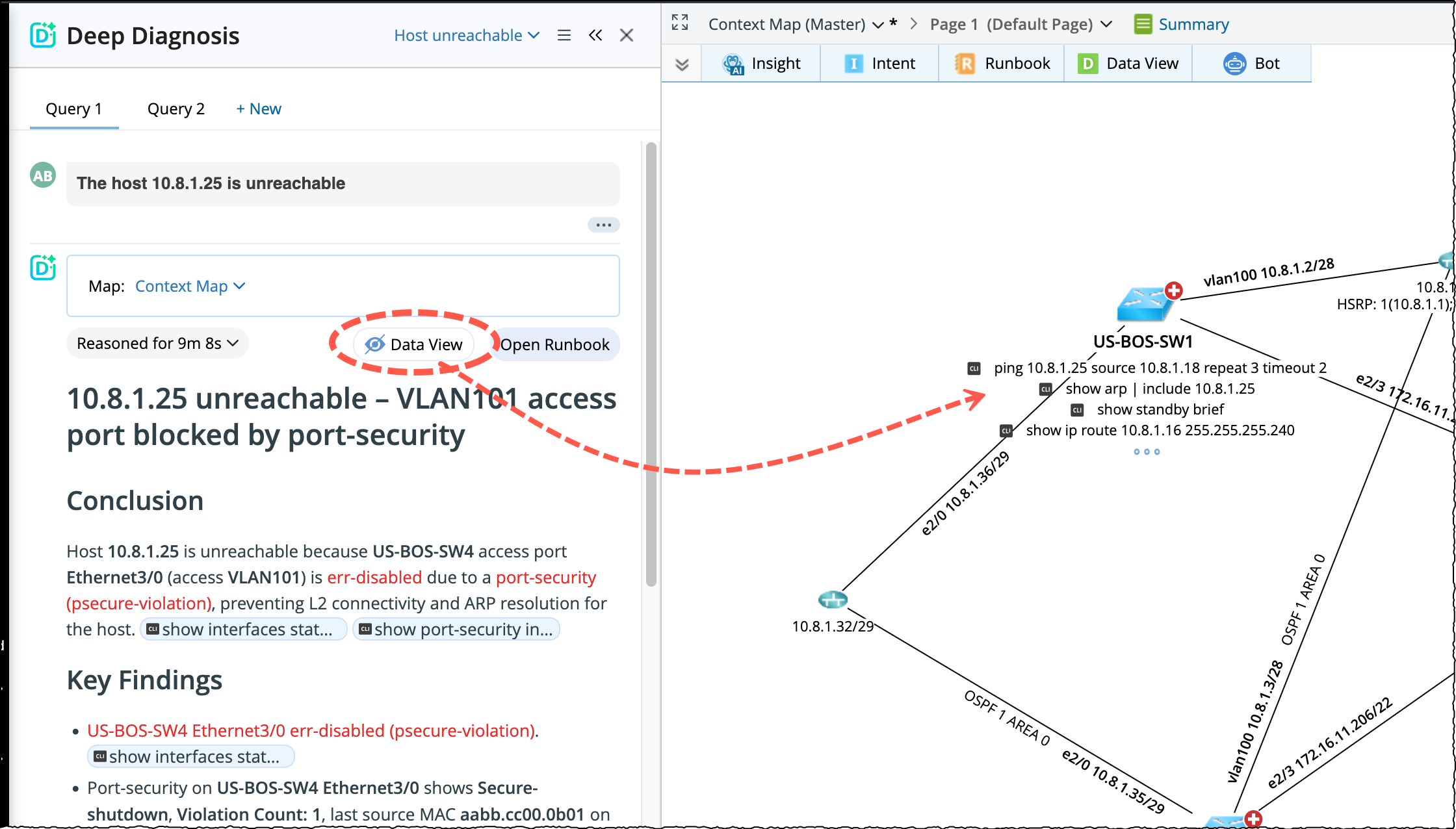Click the Summary link in header
The image size is (1456, 829).
pos(1193,25)
